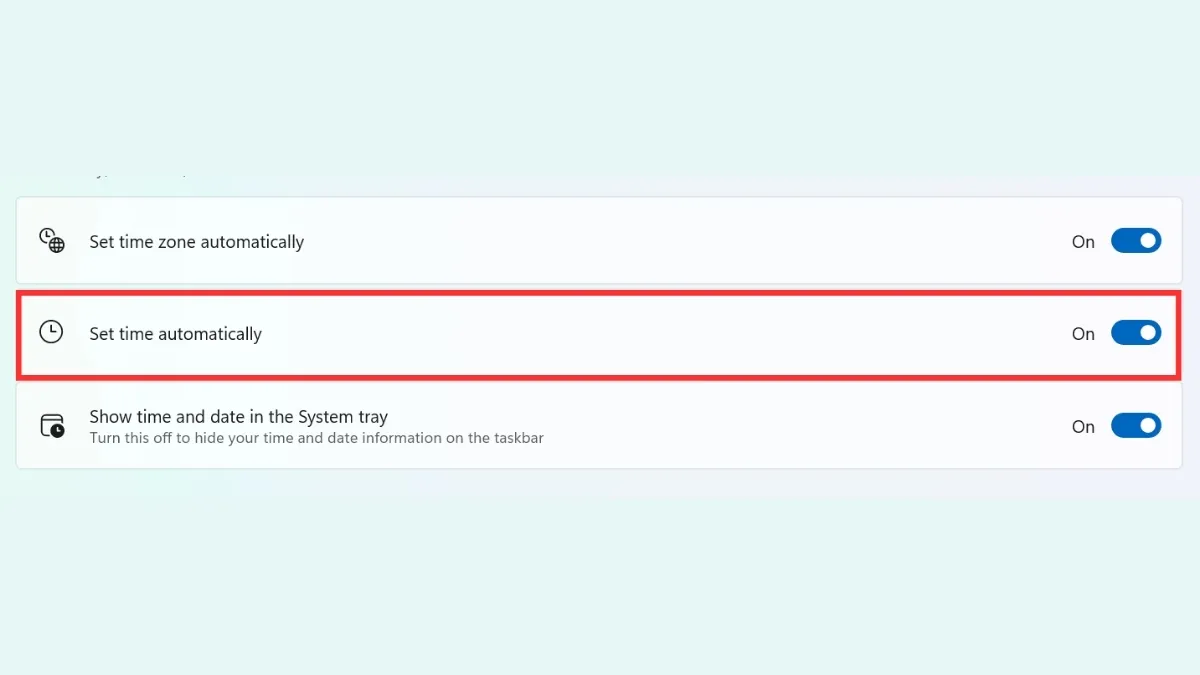Select the "Set time automatically" text
This screenshot has width=1200, height=675.
click(175, 333)
